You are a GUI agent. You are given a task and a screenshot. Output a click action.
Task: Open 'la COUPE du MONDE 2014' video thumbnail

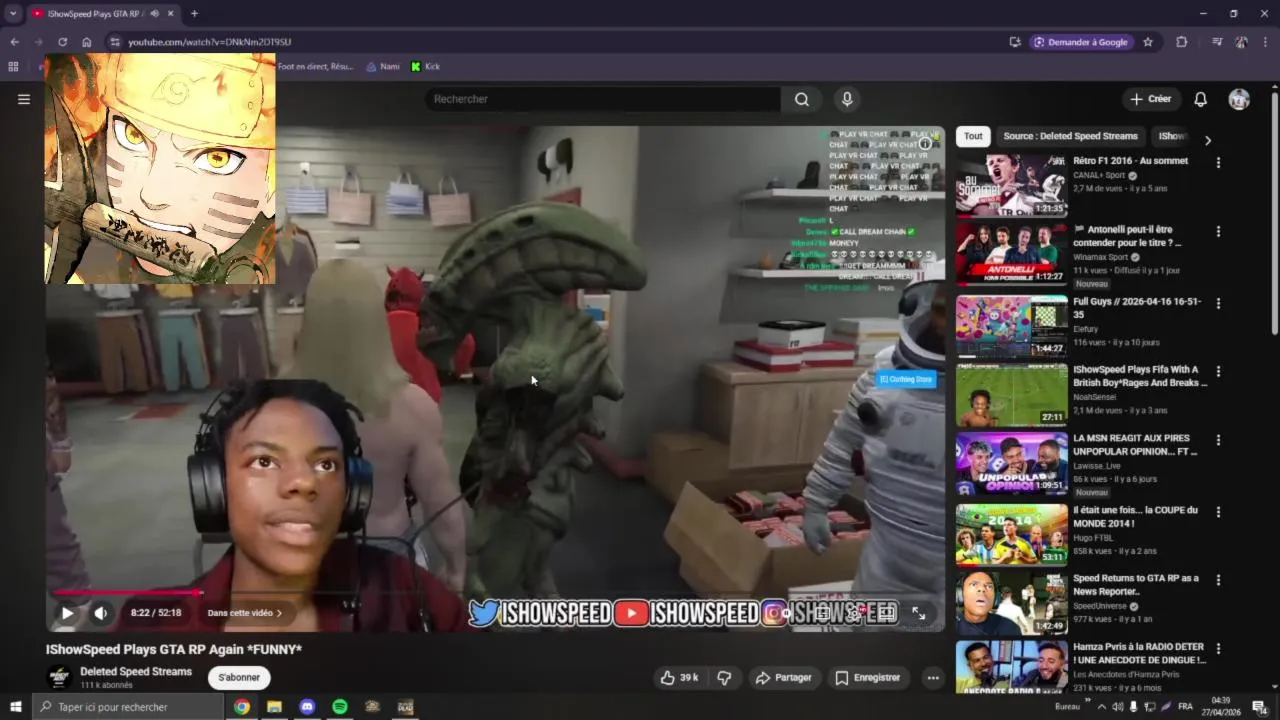click(1011, 535)
